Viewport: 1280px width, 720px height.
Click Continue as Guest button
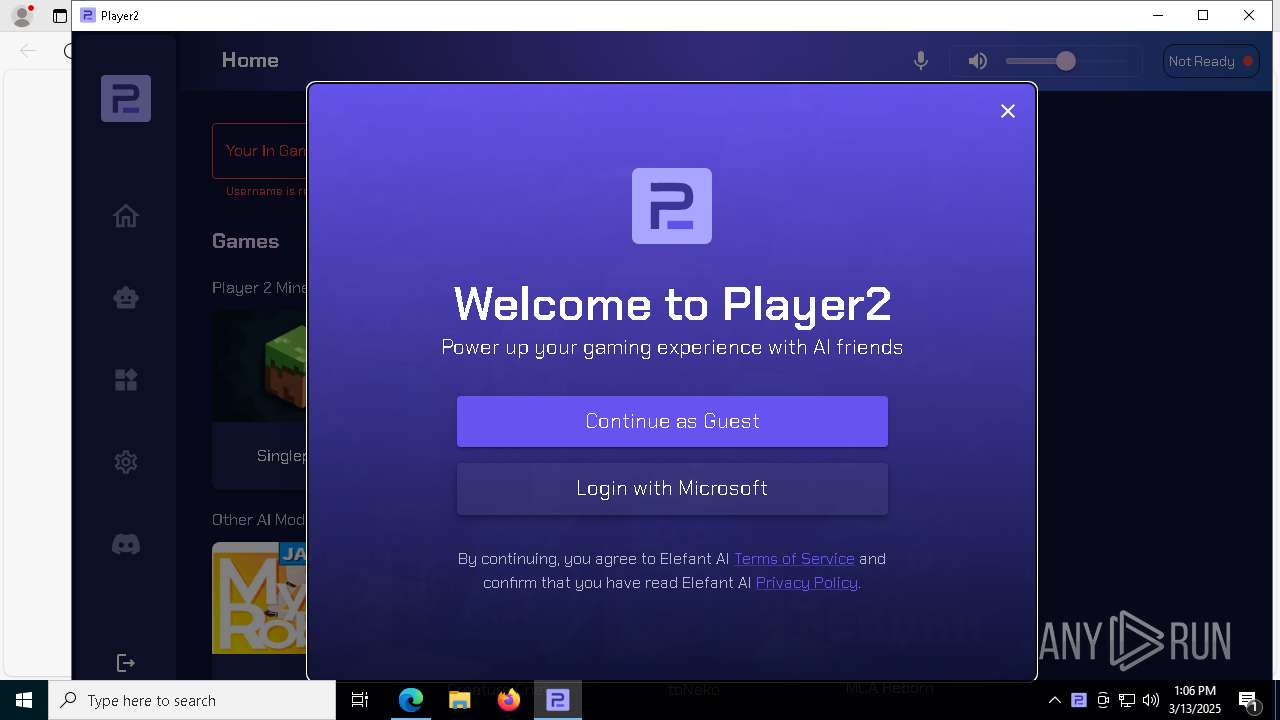click(672, 421)
